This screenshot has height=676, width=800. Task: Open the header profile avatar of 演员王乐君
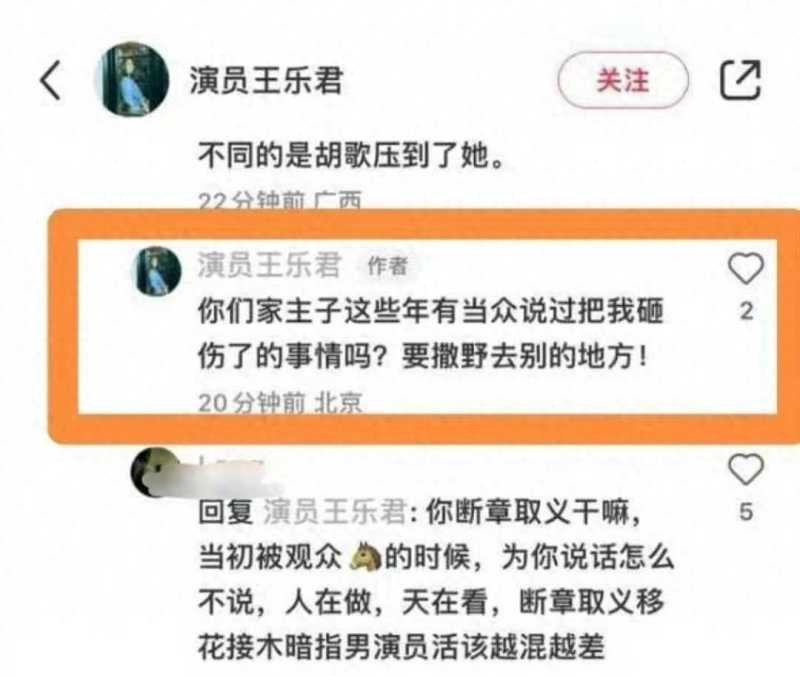click(x=132, y=79)
